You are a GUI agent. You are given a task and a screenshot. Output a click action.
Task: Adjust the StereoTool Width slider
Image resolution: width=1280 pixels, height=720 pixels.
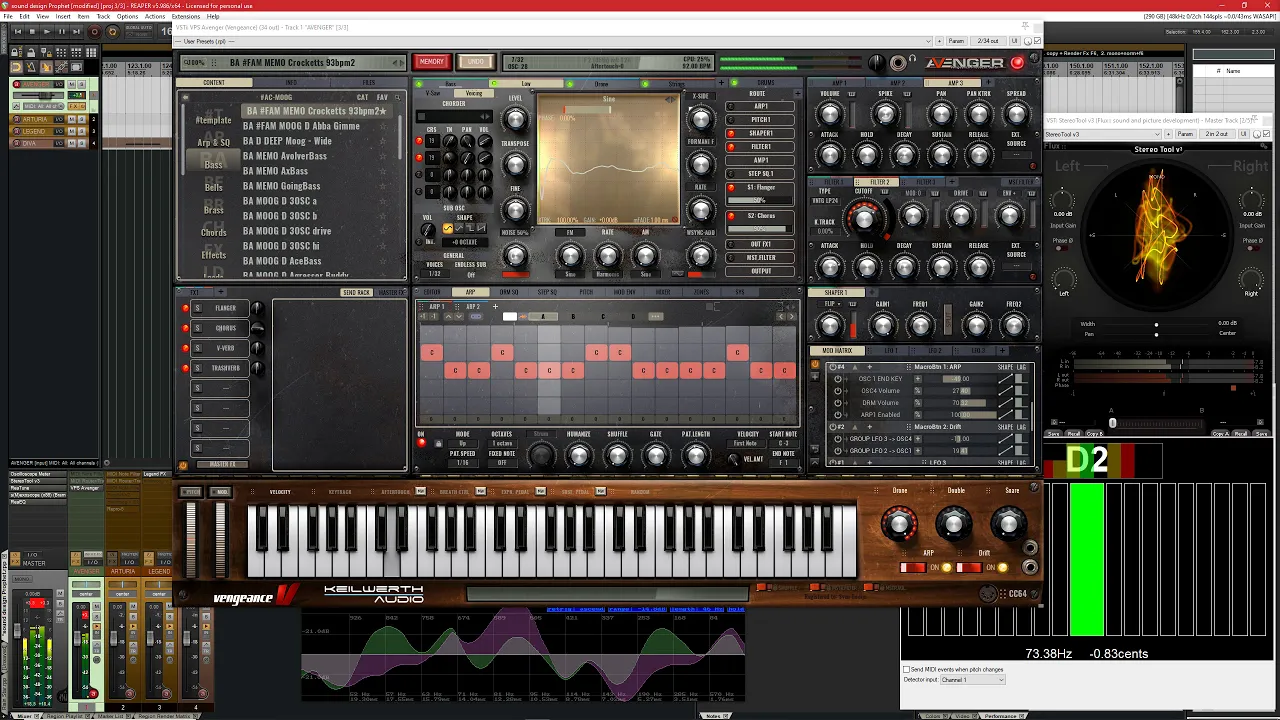1156,324
